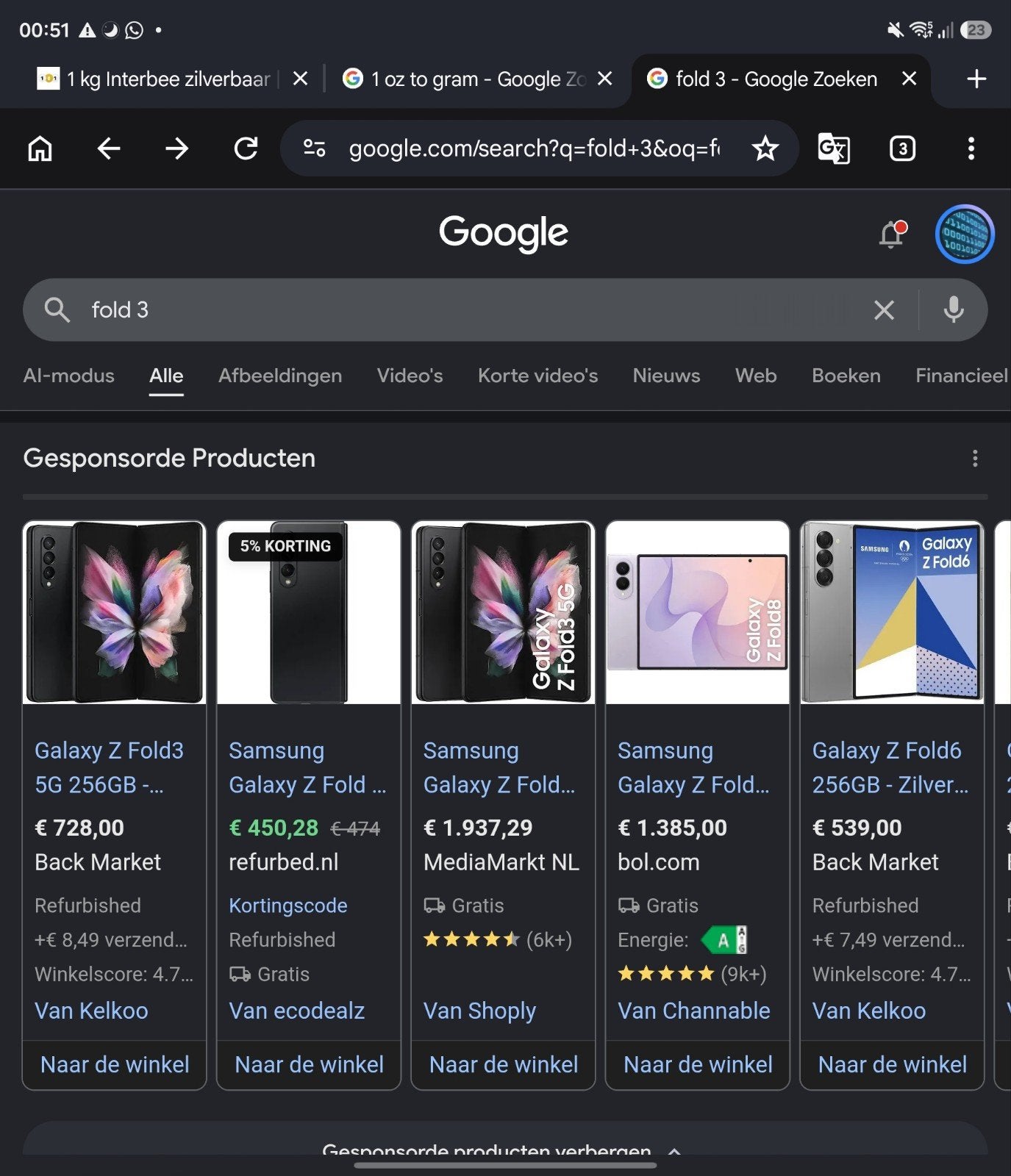Open the Video's search tab
1011x1176 pixels.
coord(410,376)
